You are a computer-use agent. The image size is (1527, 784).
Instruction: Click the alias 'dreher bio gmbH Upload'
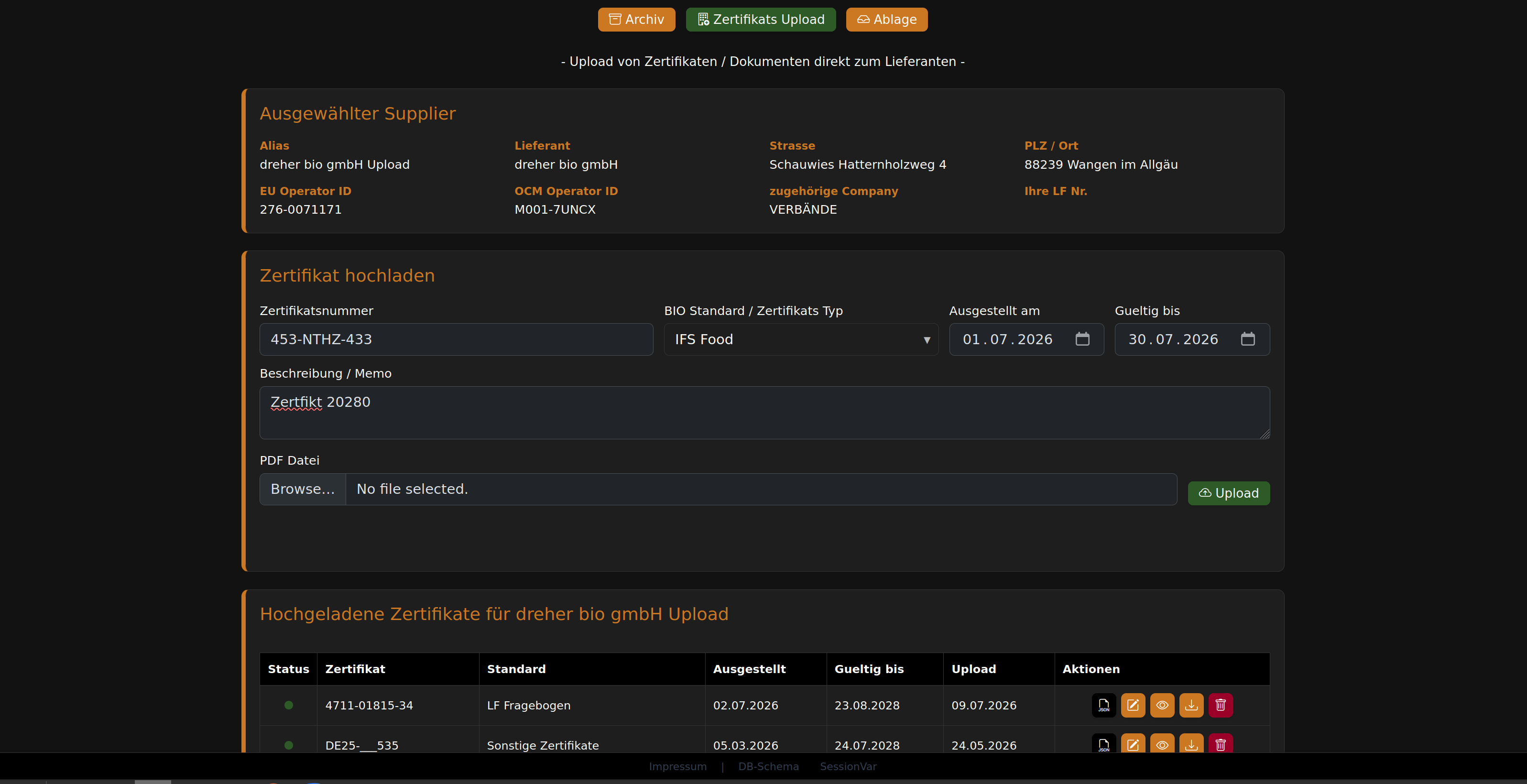(334, 164)
